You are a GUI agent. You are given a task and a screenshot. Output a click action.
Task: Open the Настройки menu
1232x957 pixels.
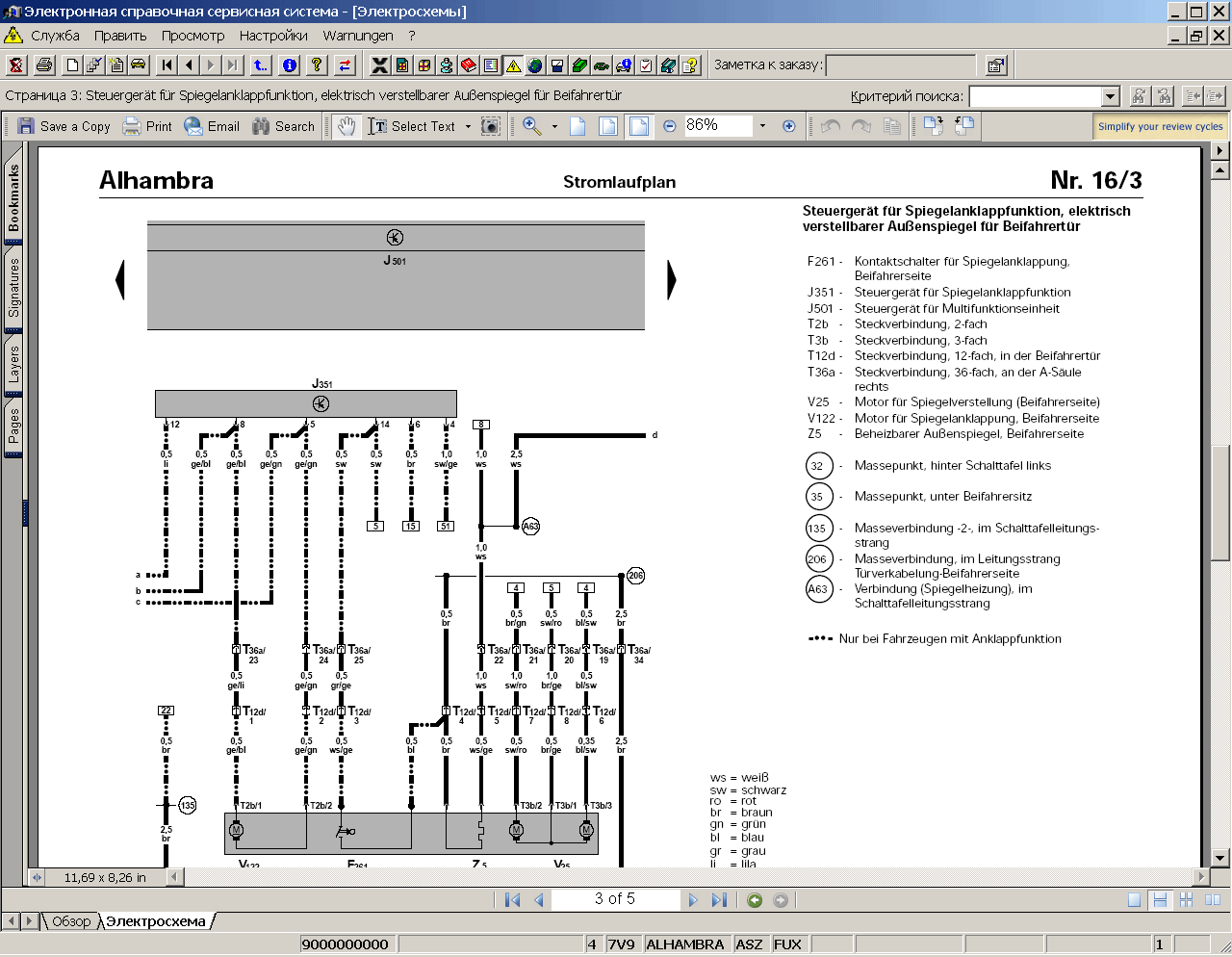click(x=273, y=36)
